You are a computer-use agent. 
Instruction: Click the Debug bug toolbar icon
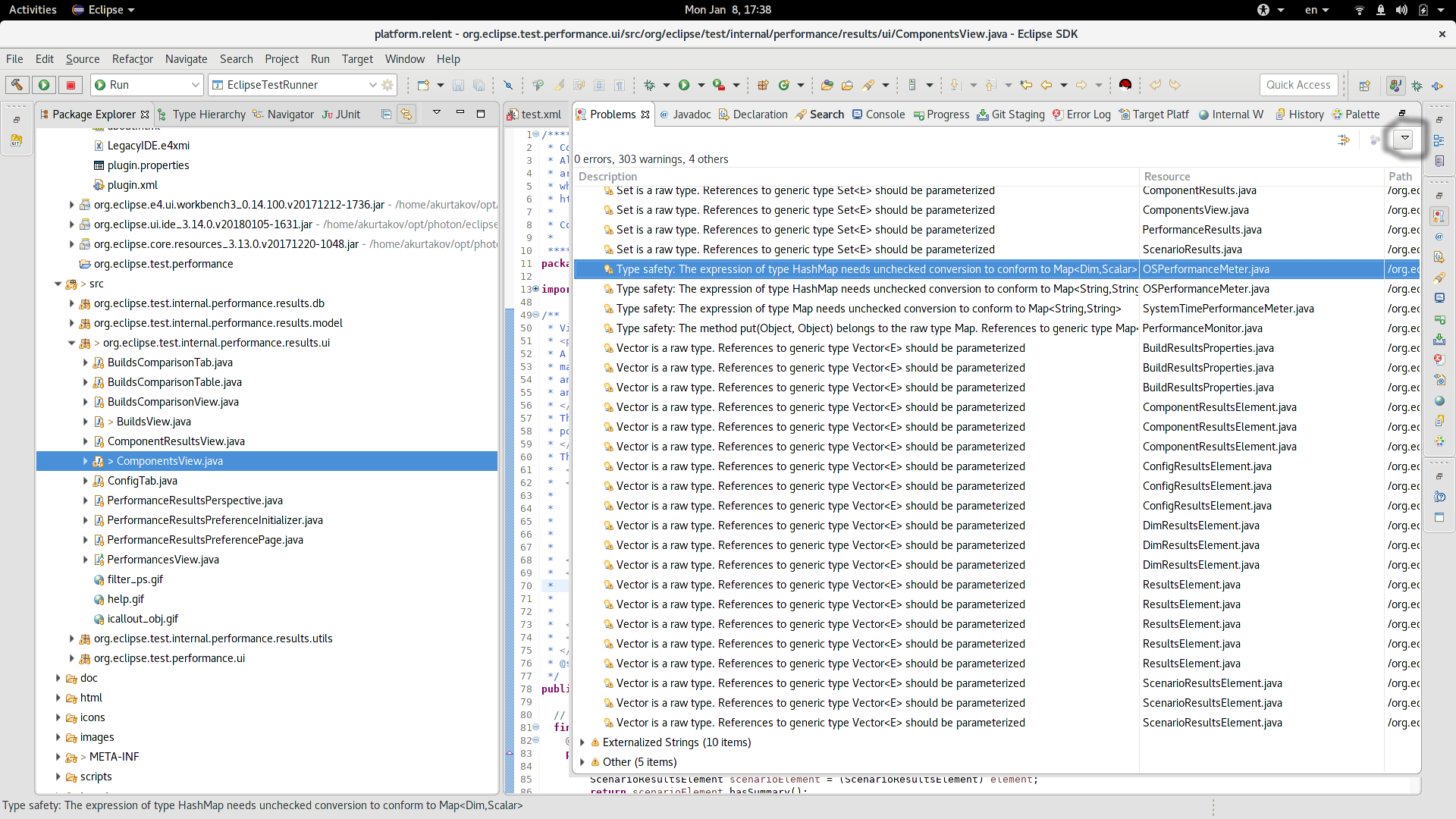pos(649,85)
